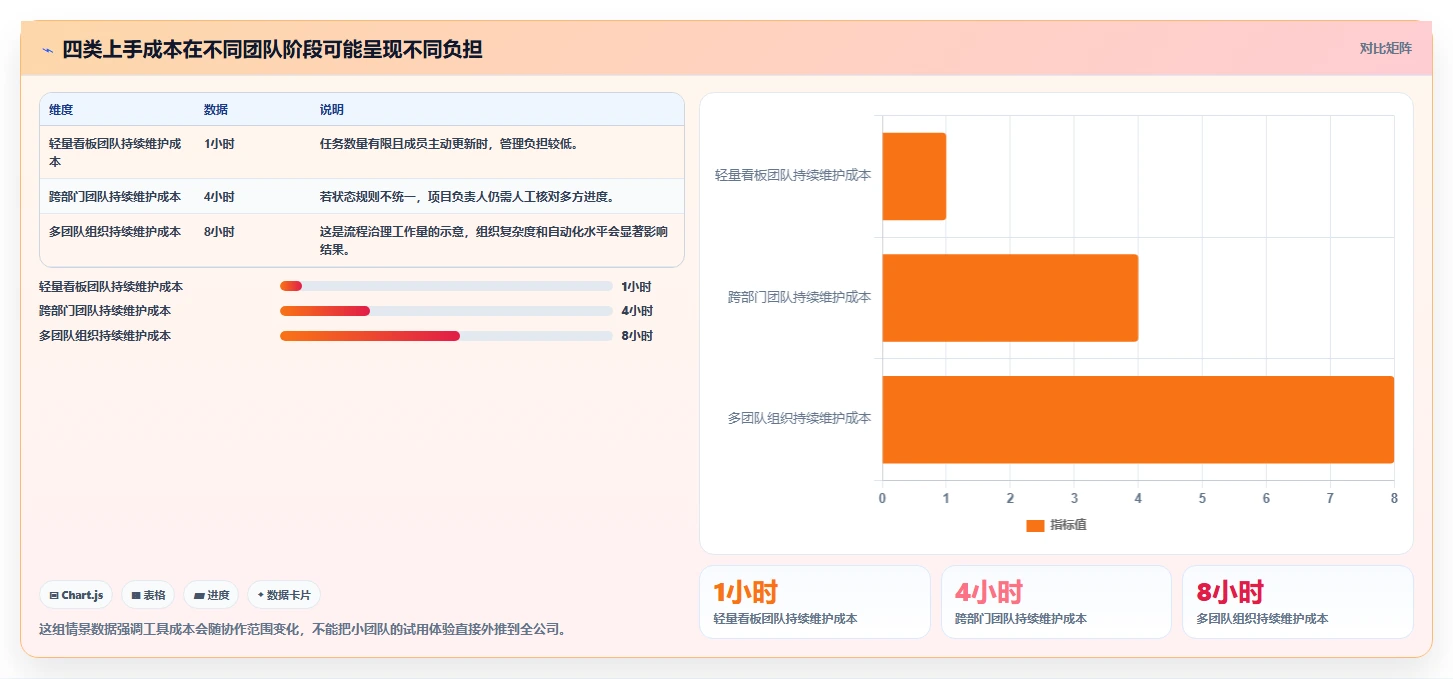Click the 跨部门团队 bar in the chart
The width and height of the screenshot is (1453, 679).
[1010, 297]
